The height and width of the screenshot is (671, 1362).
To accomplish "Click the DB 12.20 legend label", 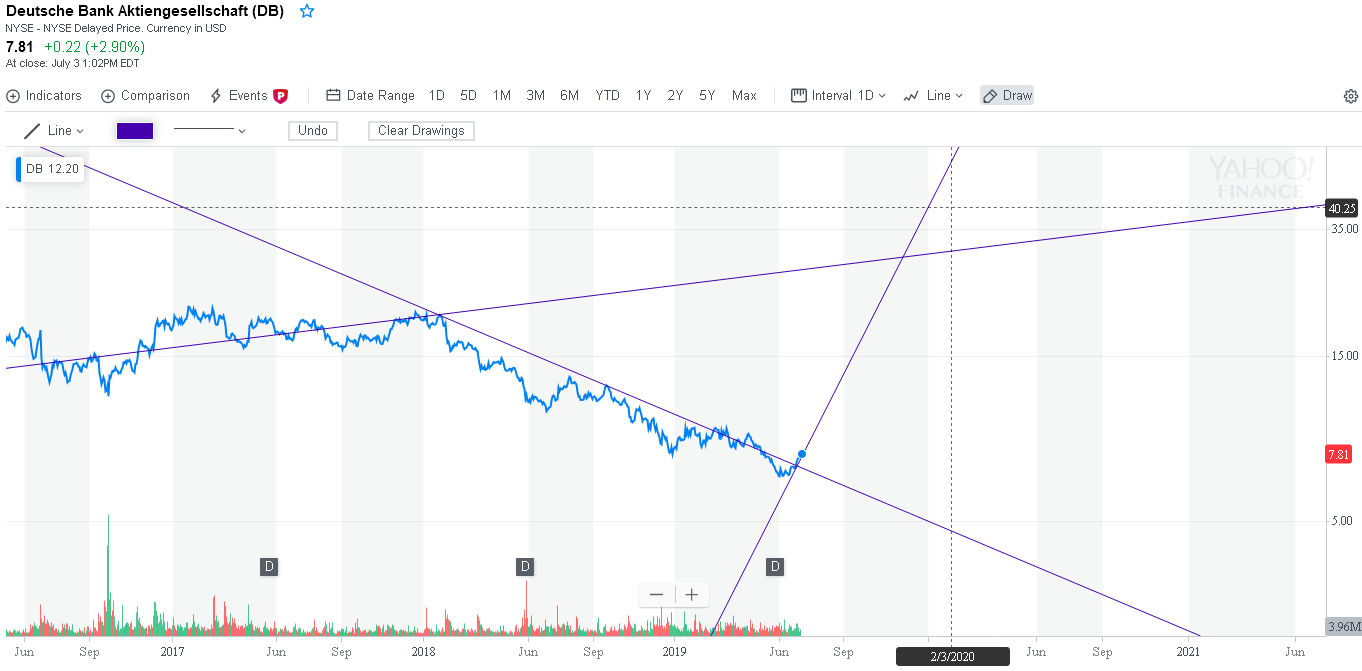I will pos(50,168).
